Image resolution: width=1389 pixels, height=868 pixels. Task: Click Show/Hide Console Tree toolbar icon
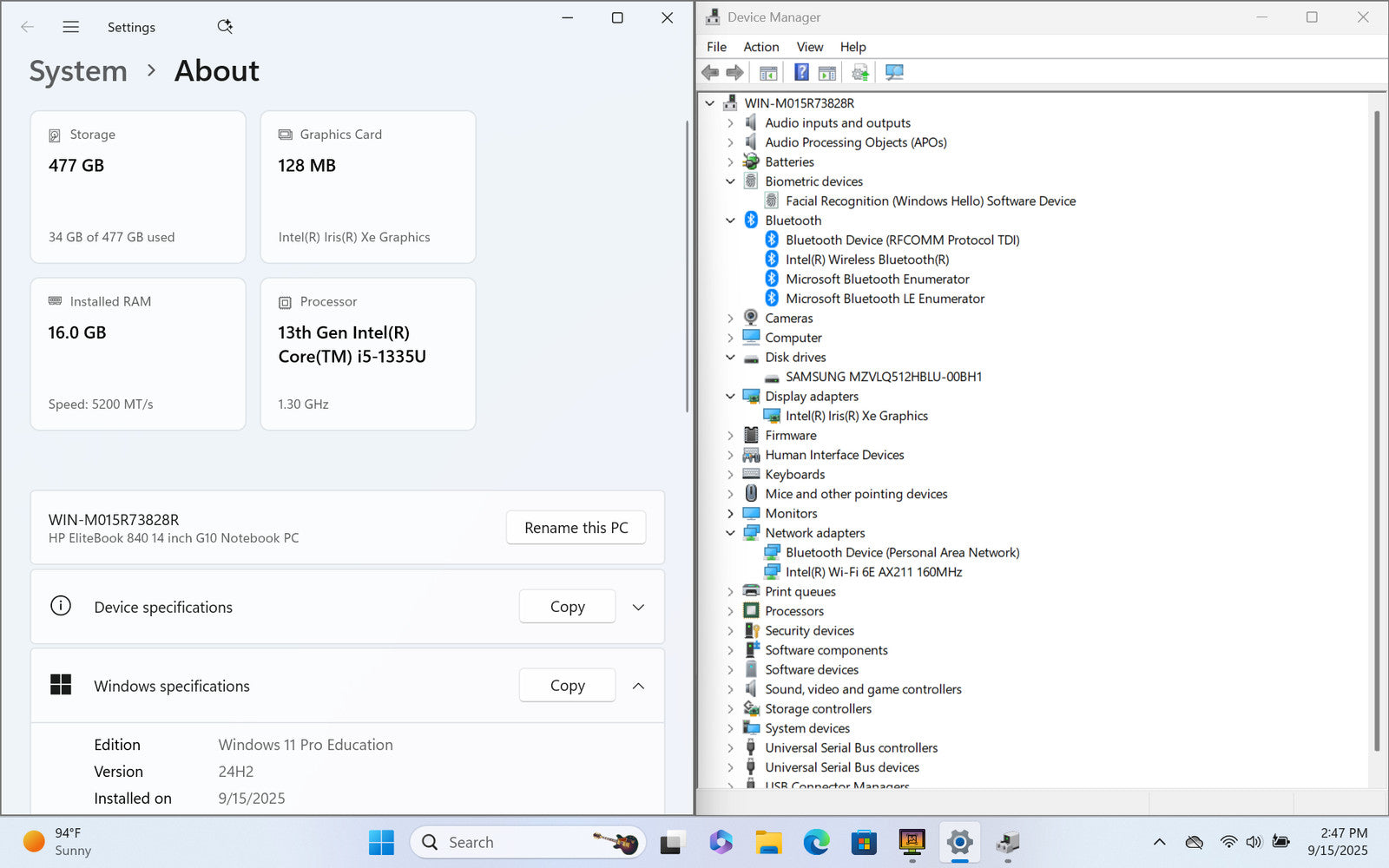[768, 72]
